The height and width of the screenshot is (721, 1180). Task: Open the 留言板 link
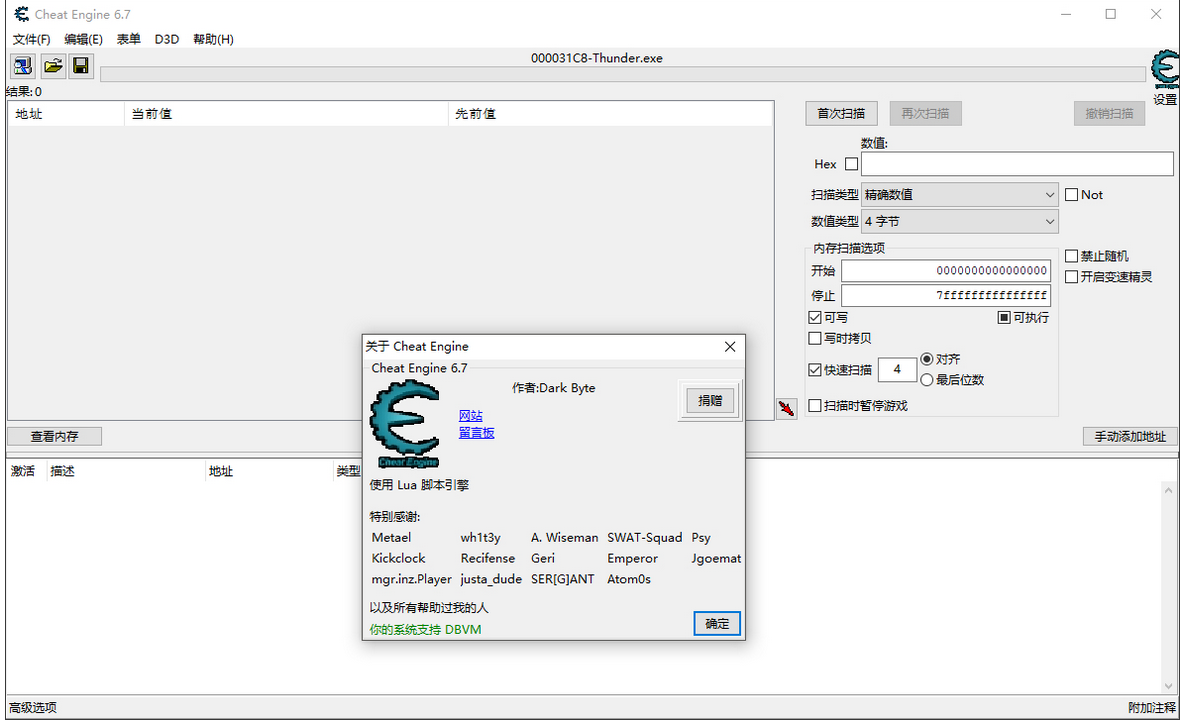[476, 433]
